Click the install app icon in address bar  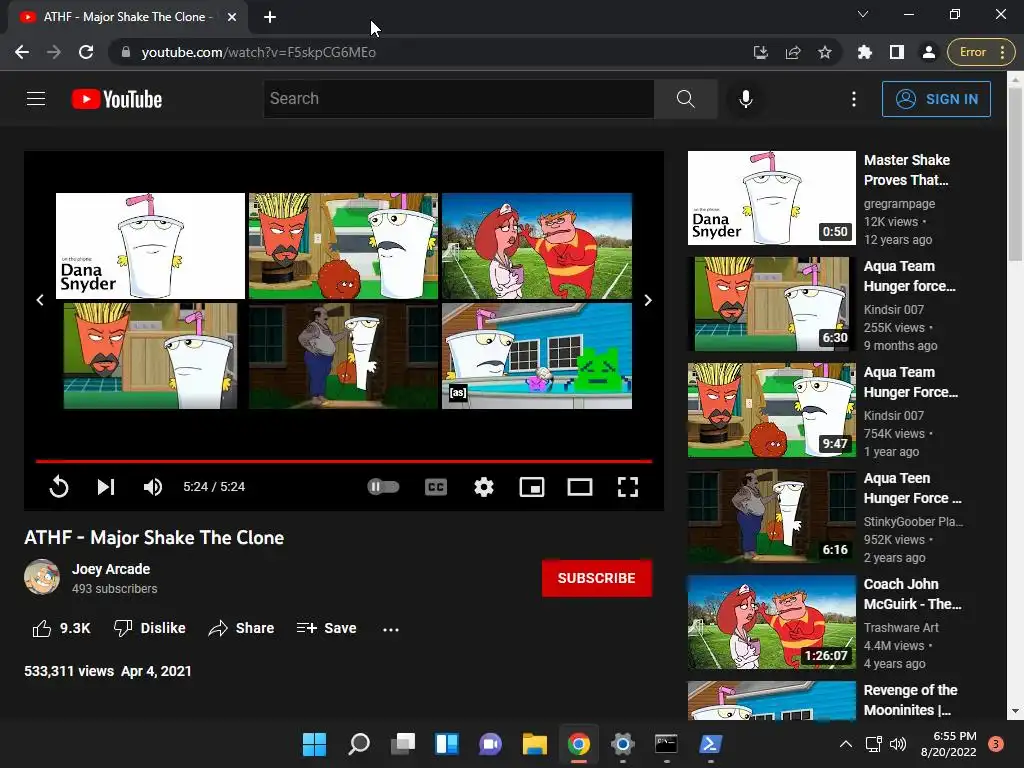point(760,52)
